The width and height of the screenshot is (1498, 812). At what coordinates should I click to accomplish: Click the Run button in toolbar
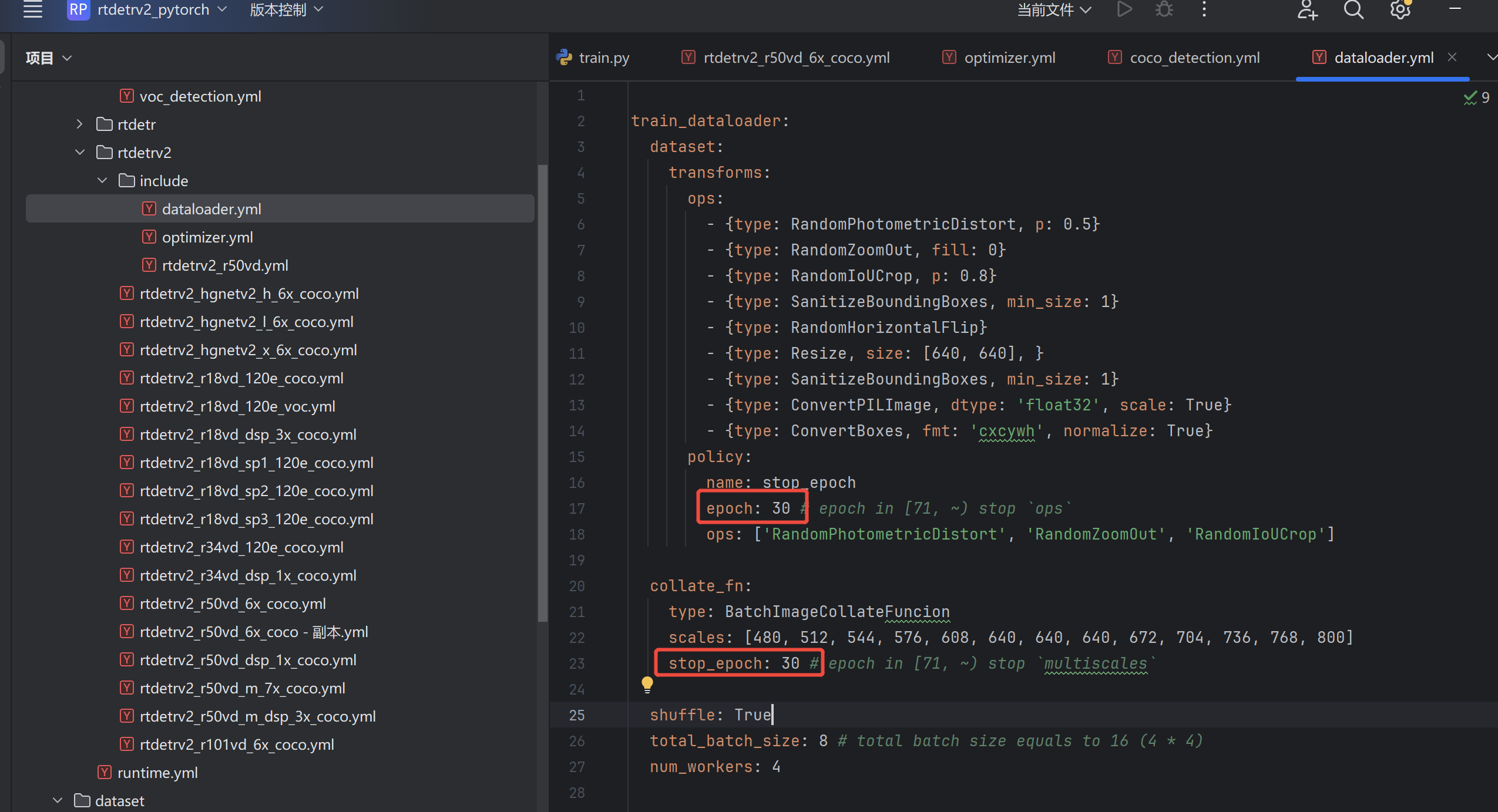tap(1124, 9)
